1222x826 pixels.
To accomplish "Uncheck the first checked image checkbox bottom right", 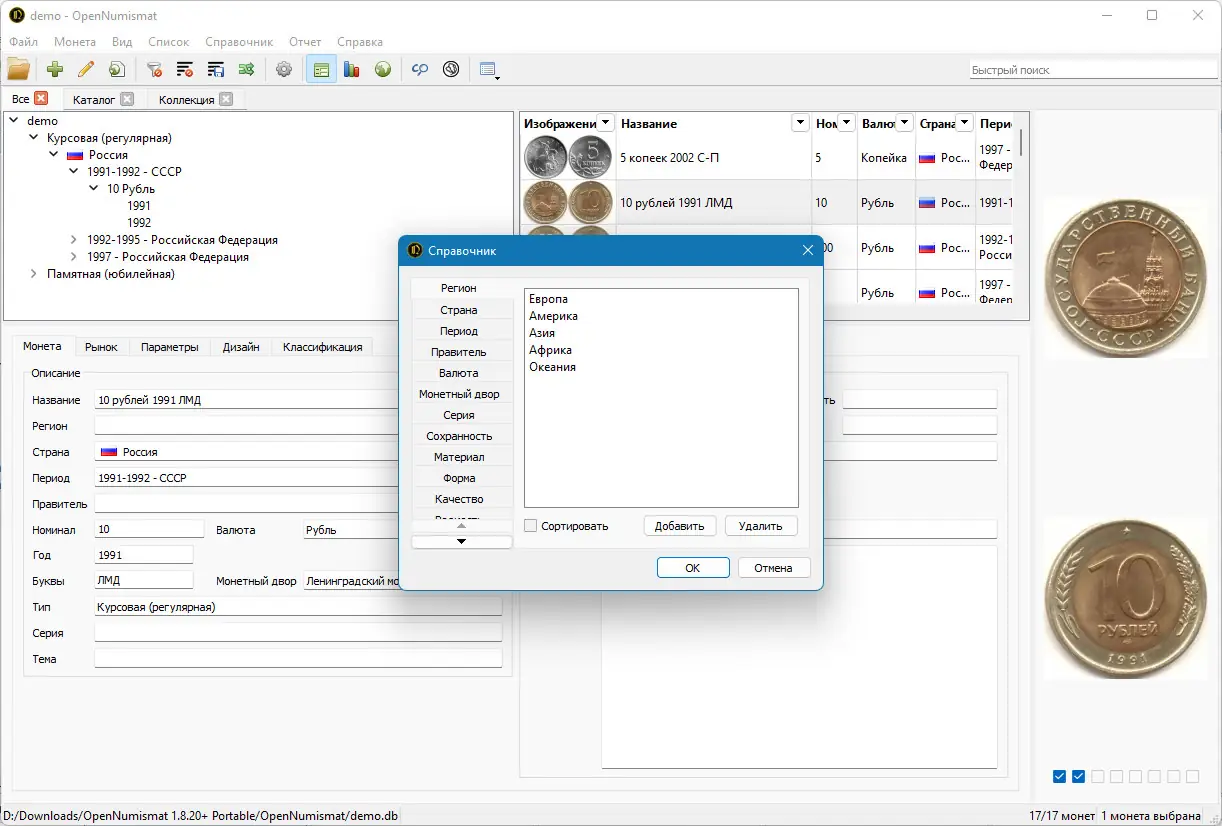I will (1059, 776).
